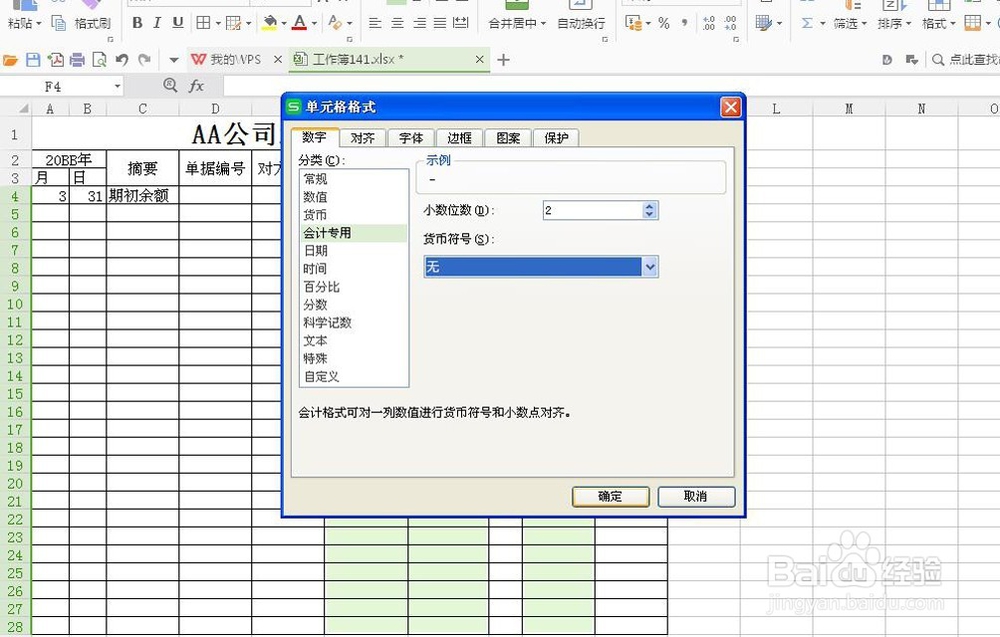1000x637 pixels.
Task: Apply yellow fill color bucket
Action: point(270,24)
